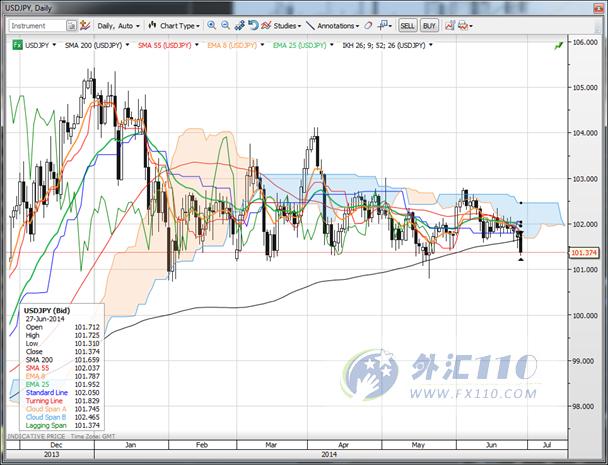The width and height of the screenshot is (608, 465).
Task: Click the green Fx instrument icon
Action: [x=17, y=45]
